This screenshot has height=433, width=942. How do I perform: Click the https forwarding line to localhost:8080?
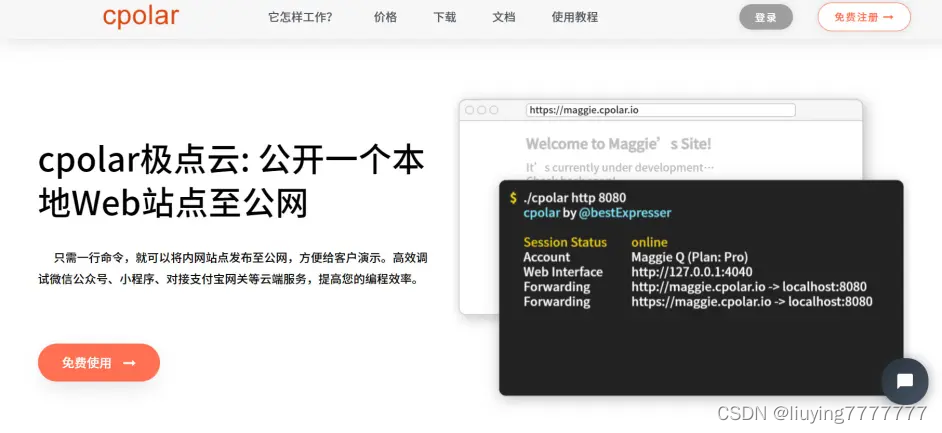coord(752,301)
